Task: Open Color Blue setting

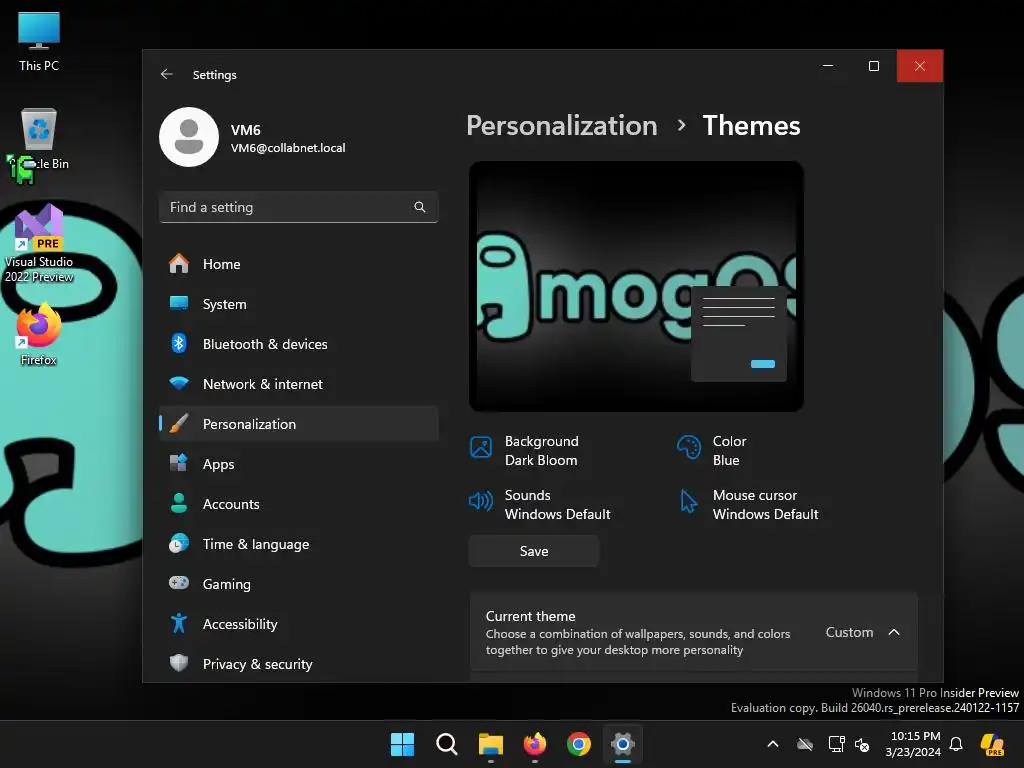Action: 712,451
